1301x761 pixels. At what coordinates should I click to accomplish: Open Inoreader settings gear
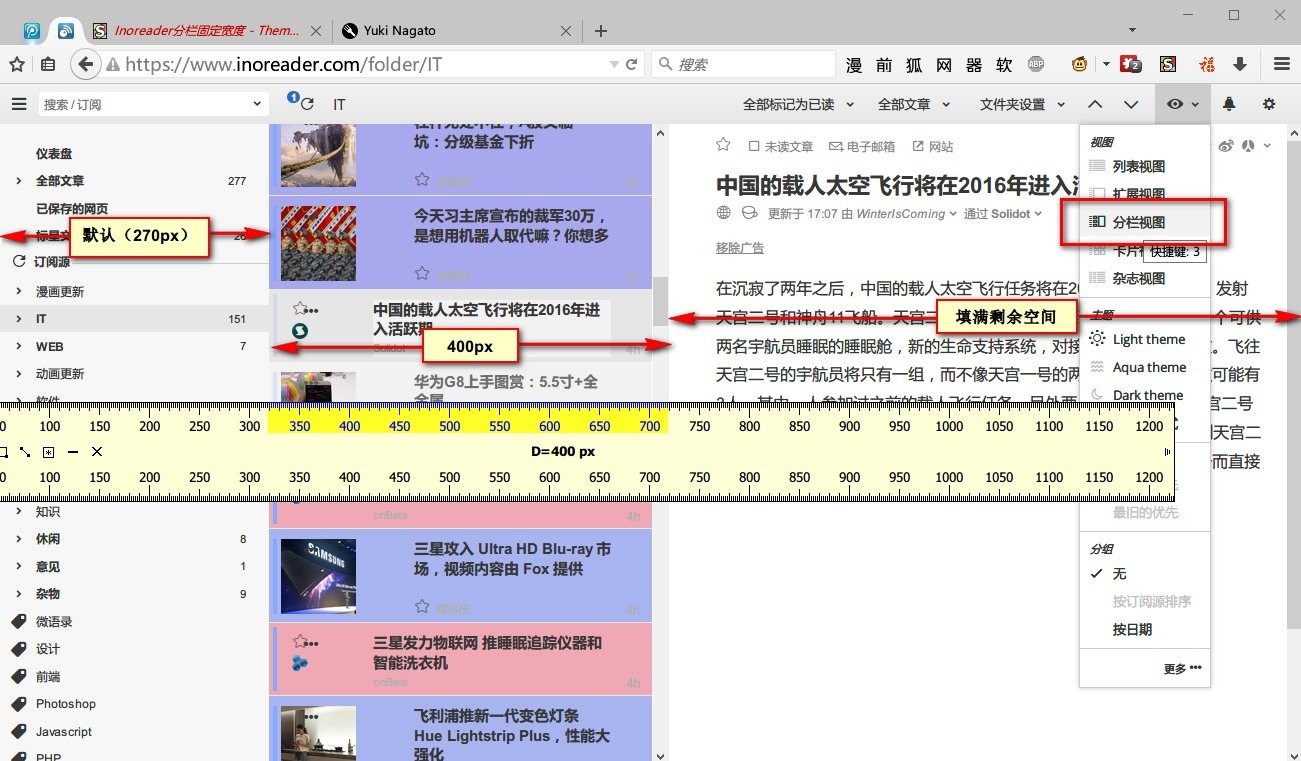1269,104
